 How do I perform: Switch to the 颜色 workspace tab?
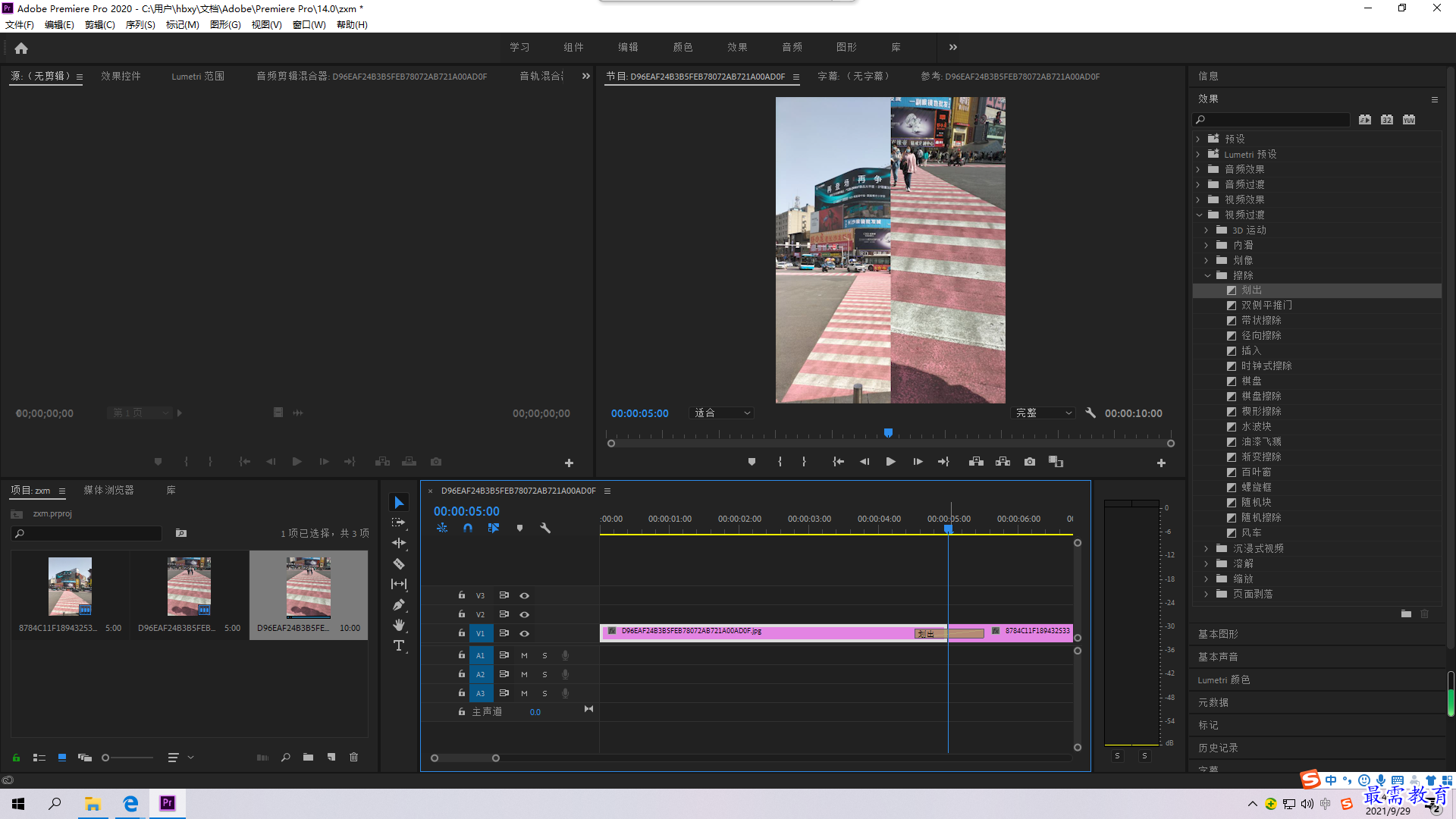coord(682,47)
